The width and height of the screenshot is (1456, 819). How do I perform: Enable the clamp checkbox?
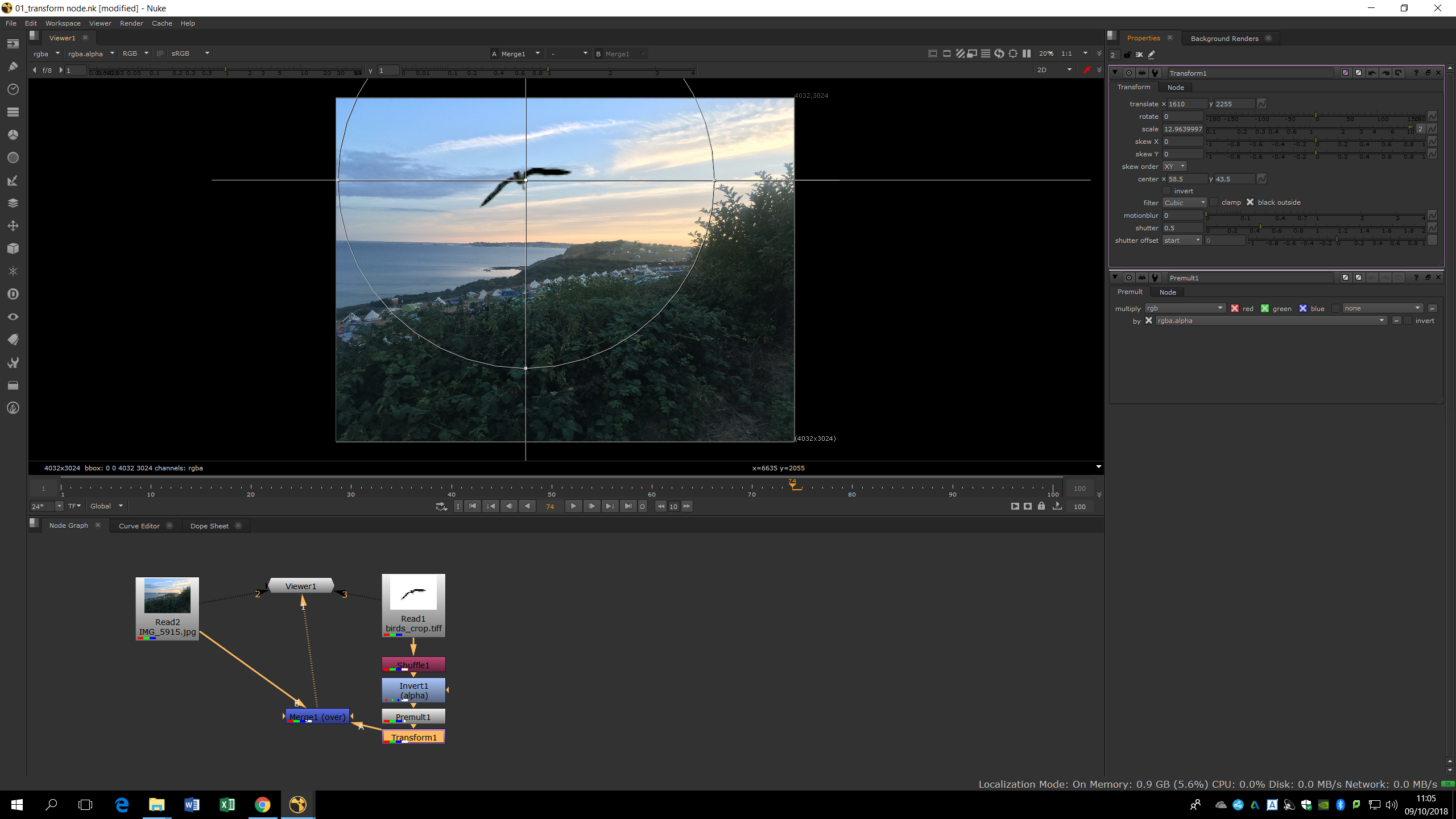pos(1214,202)
